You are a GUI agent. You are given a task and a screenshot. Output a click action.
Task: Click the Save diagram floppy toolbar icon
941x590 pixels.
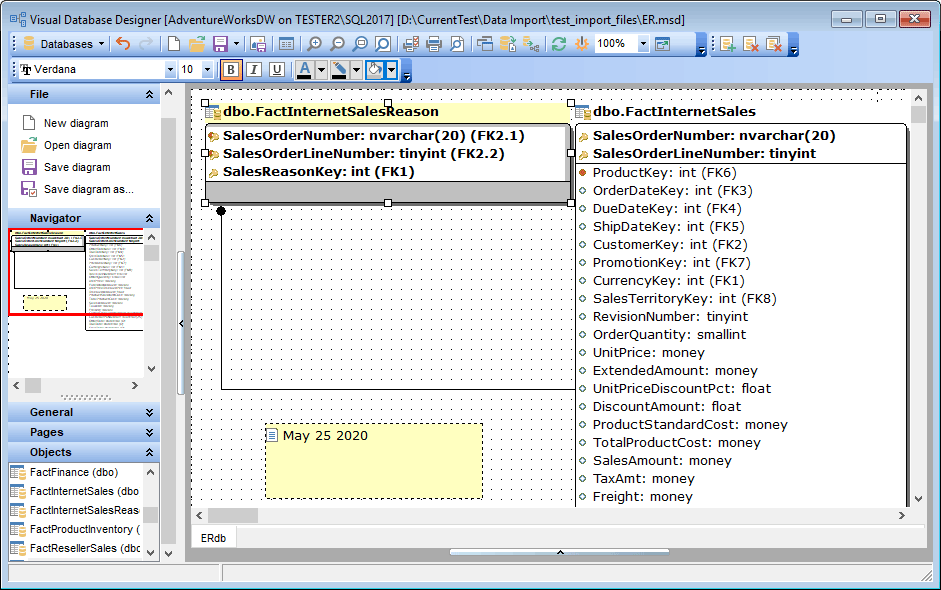click(x=220, y=44)
